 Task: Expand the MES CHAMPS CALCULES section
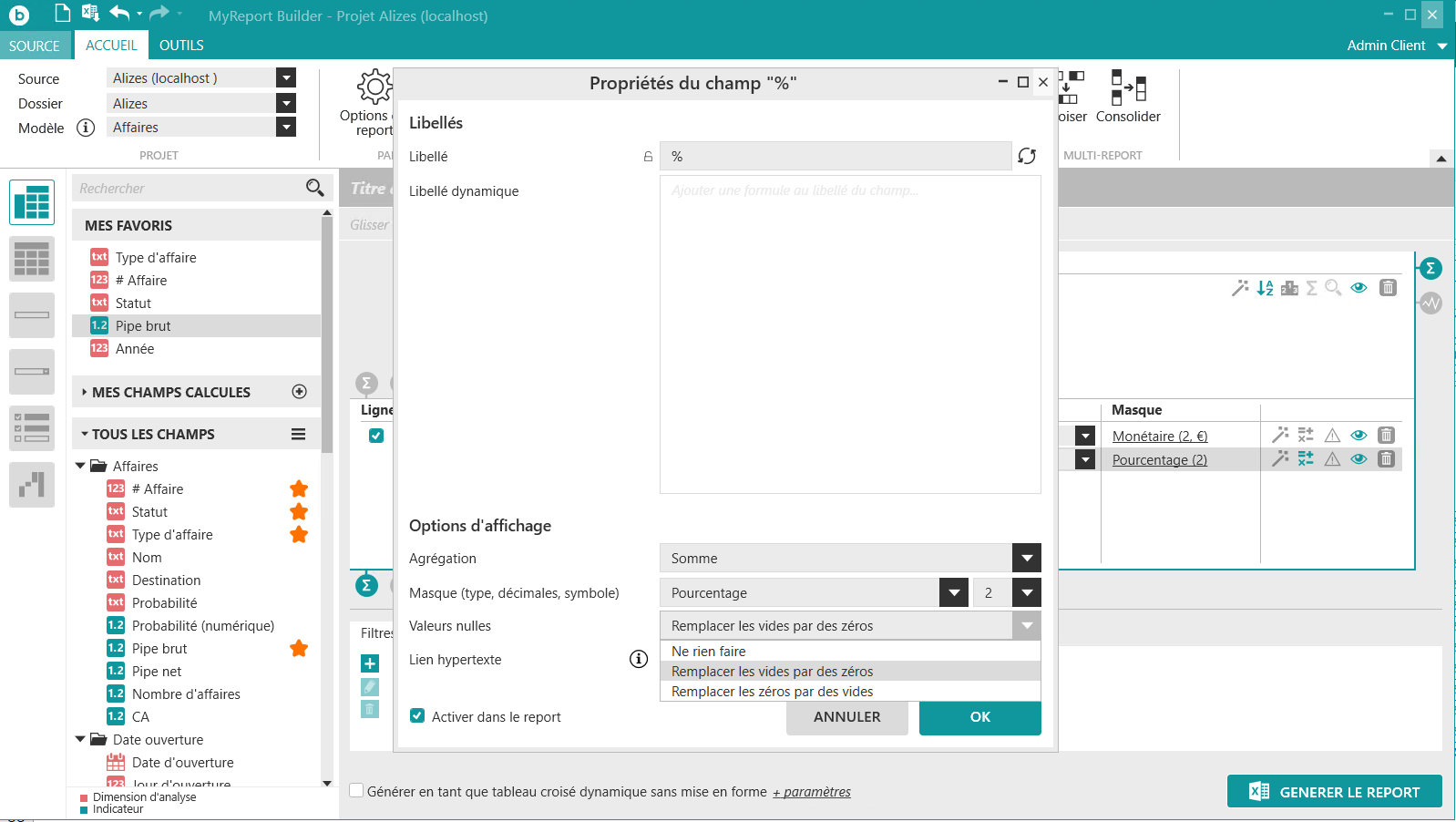tap(85, 392)
